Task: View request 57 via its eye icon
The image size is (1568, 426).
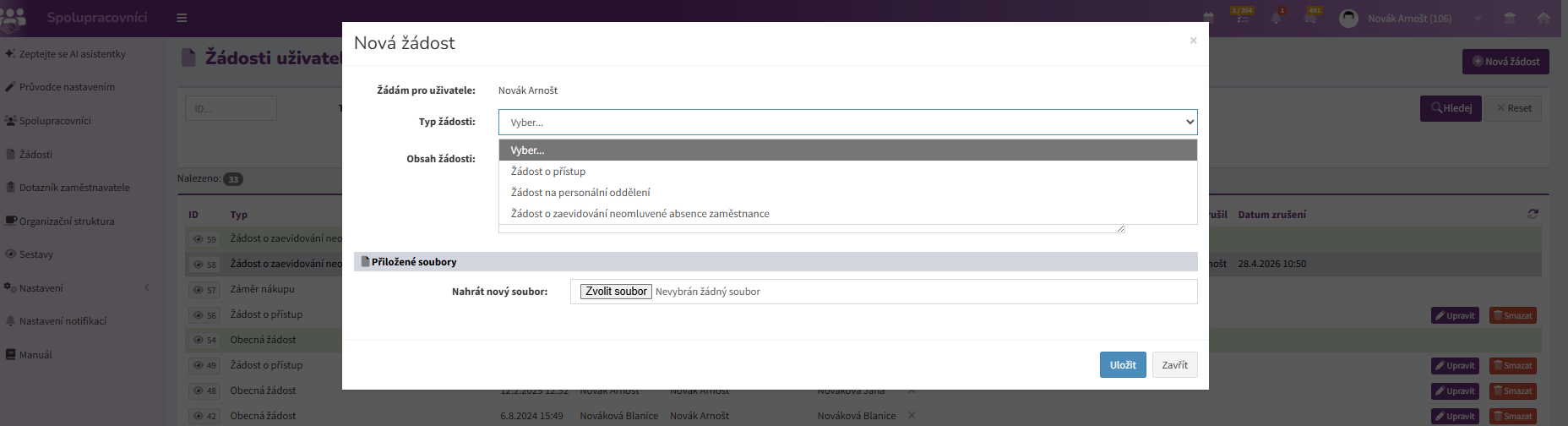Action: tap(204, 290)
